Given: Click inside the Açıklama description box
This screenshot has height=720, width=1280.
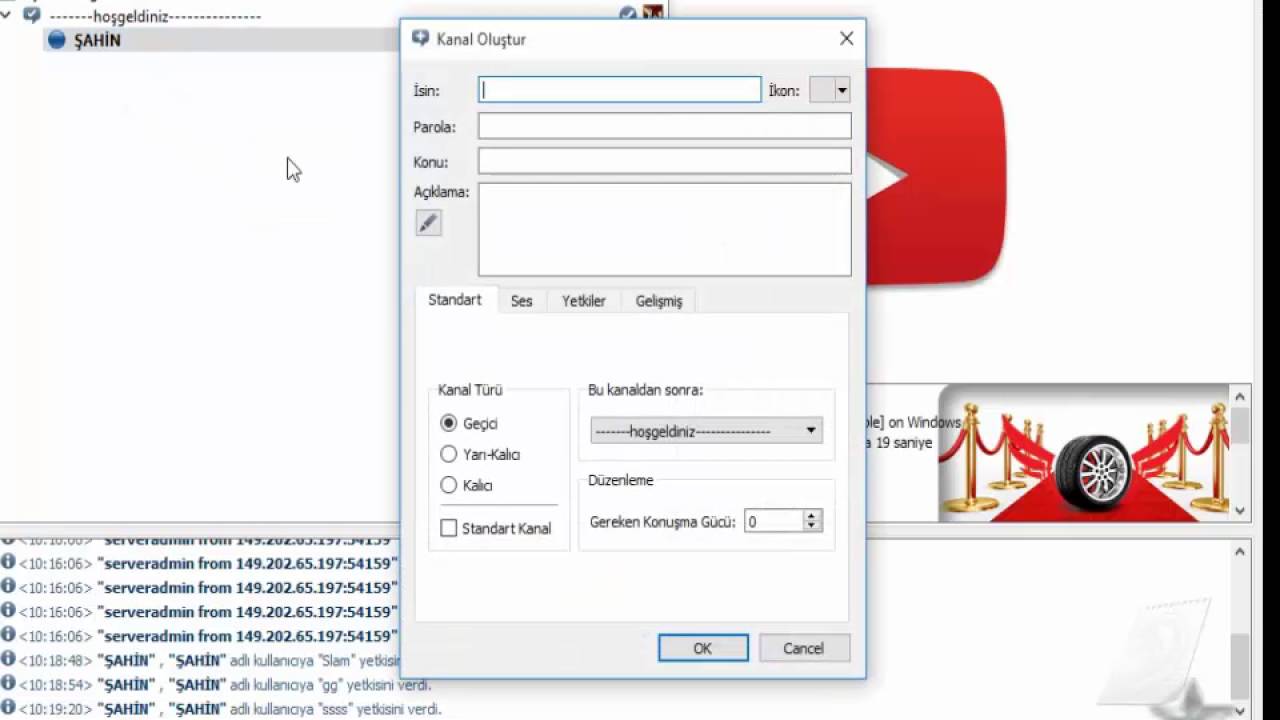Looking at the screenshot, I should pos(665,229).
